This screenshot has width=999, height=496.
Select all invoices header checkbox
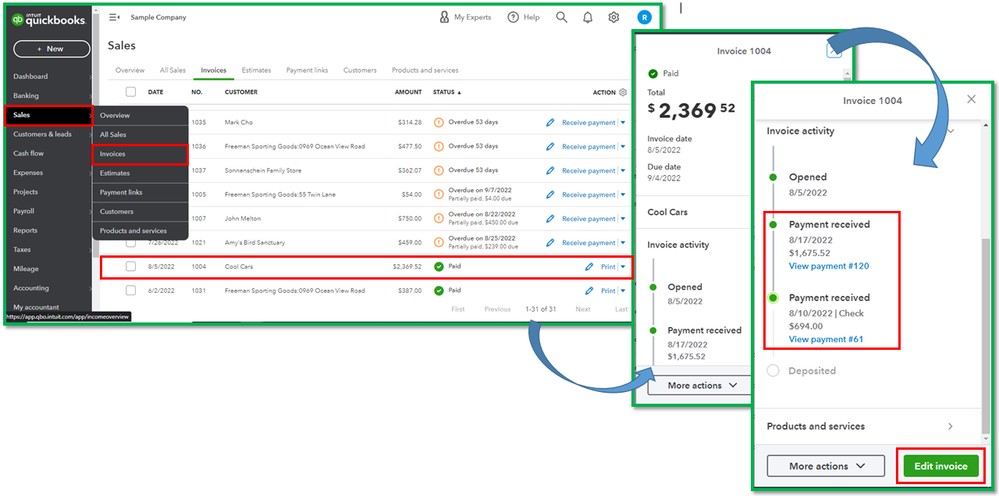click(131, 92)
